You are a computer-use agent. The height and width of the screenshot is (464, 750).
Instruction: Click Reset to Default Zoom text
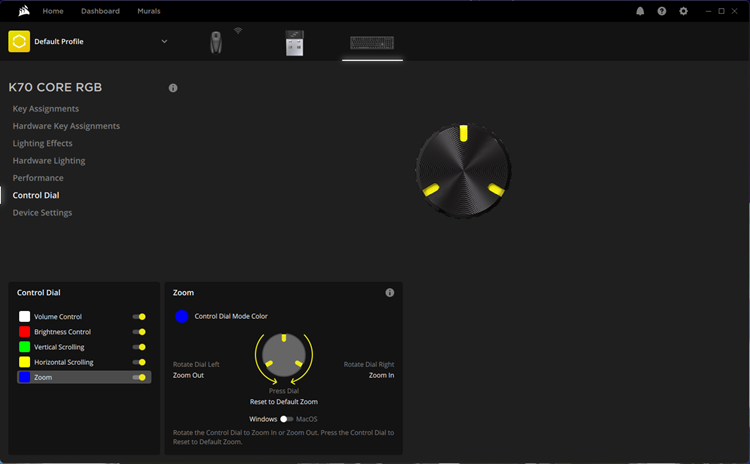point(284,402)
